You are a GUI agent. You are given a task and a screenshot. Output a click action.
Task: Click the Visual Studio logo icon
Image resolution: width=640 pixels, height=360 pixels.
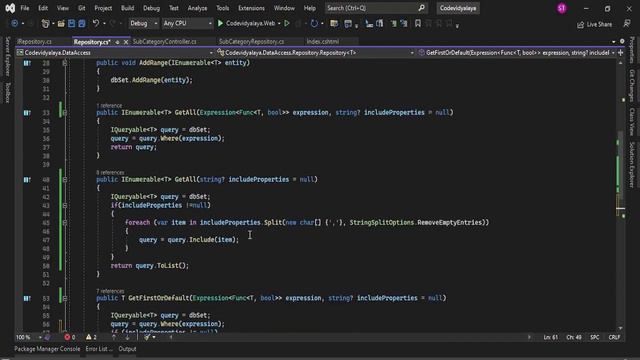click(10, 8)
